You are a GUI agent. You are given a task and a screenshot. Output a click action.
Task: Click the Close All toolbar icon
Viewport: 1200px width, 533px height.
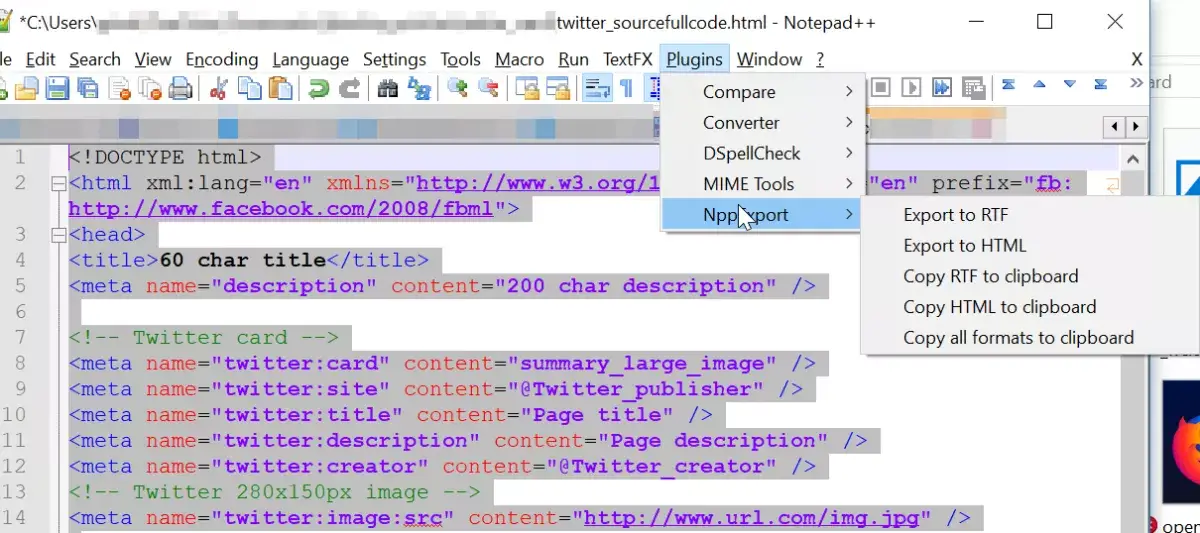(x=150, y=89)
